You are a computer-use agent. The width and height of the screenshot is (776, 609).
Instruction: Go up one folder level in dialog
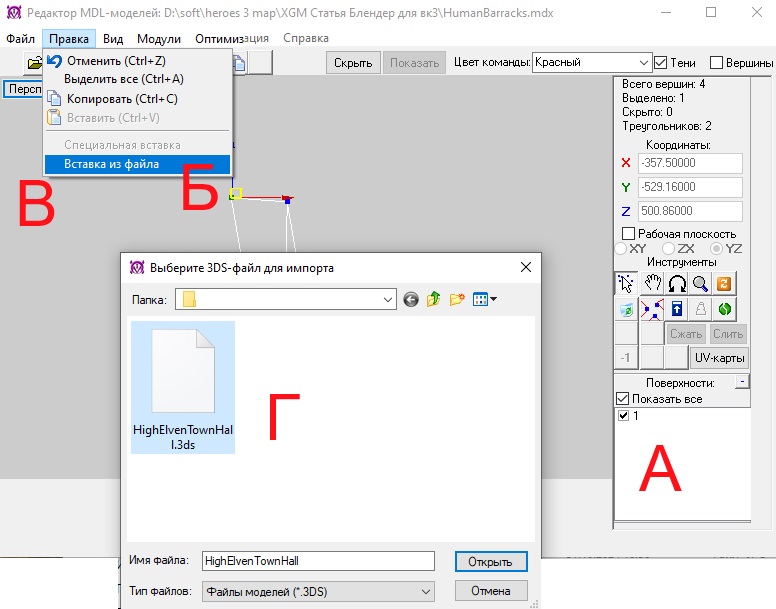tap(434, 299)
